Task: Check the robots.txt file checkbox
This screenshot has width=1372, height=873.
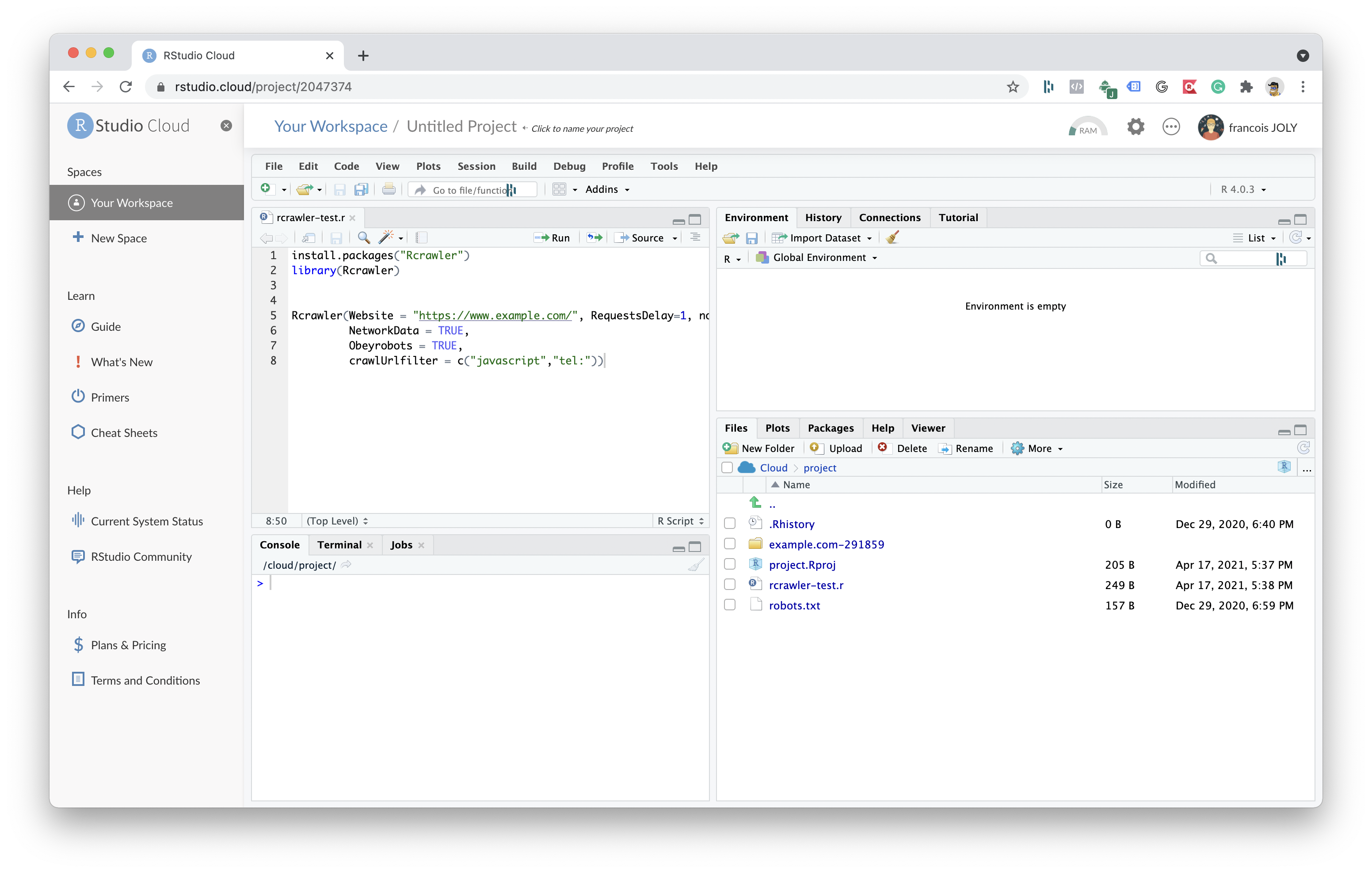Action: pos(730,605)
